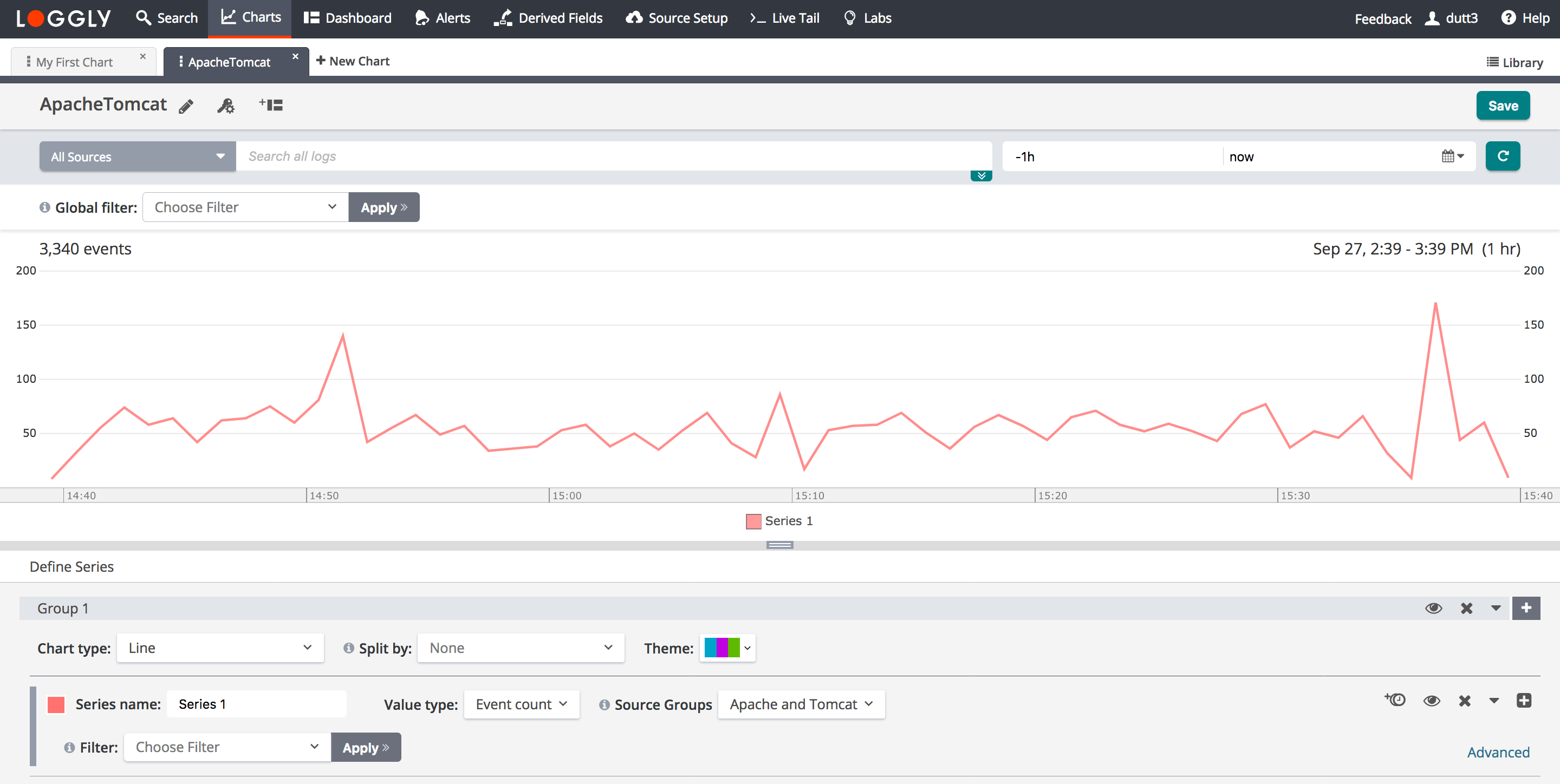The image size is (1560, 784).
Task: Open chart settings wrench icon
Action: pos(225,106)
